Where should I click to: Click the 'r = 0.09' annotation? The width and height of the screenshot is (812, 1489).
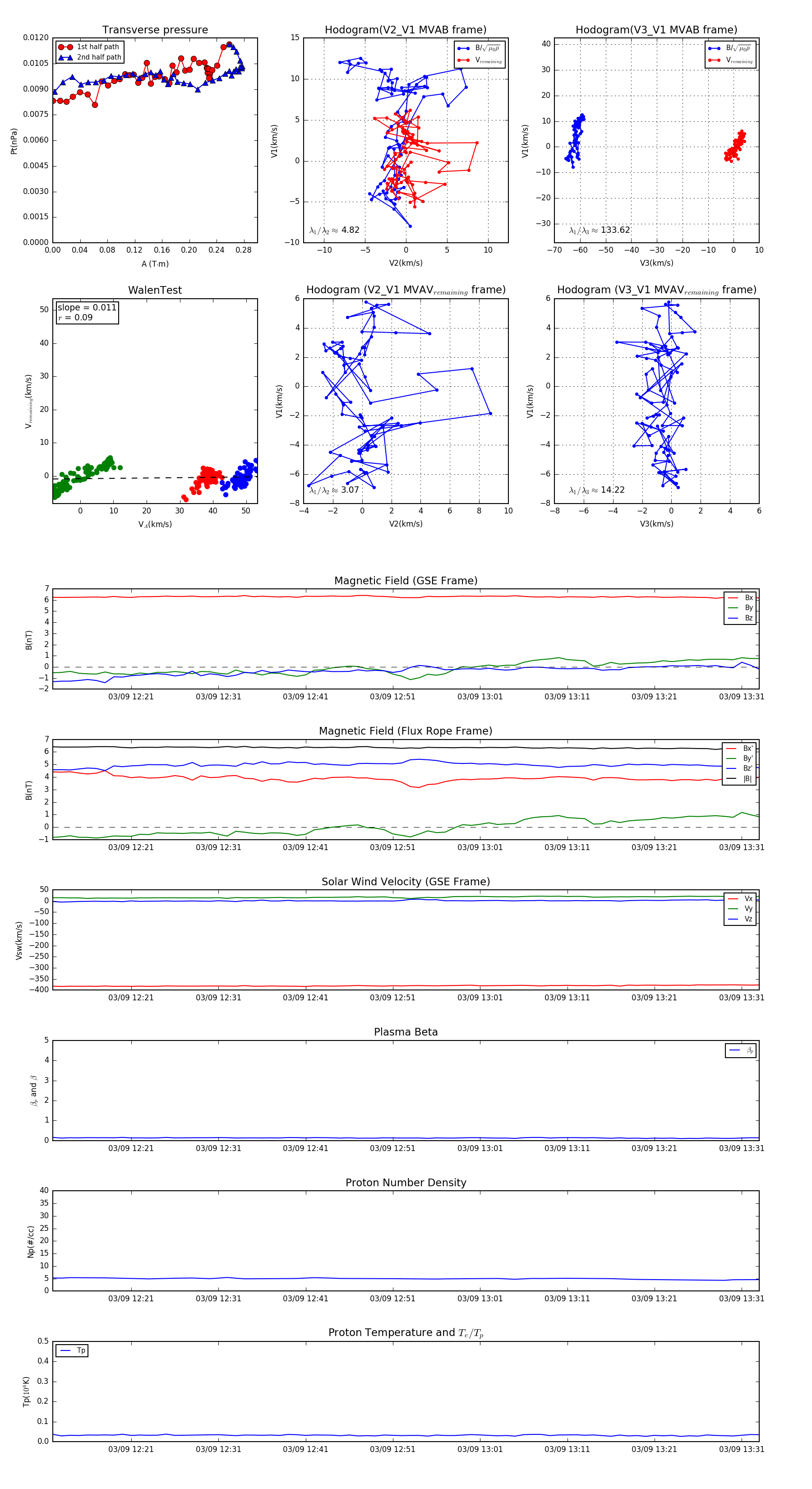coord(75,317)
